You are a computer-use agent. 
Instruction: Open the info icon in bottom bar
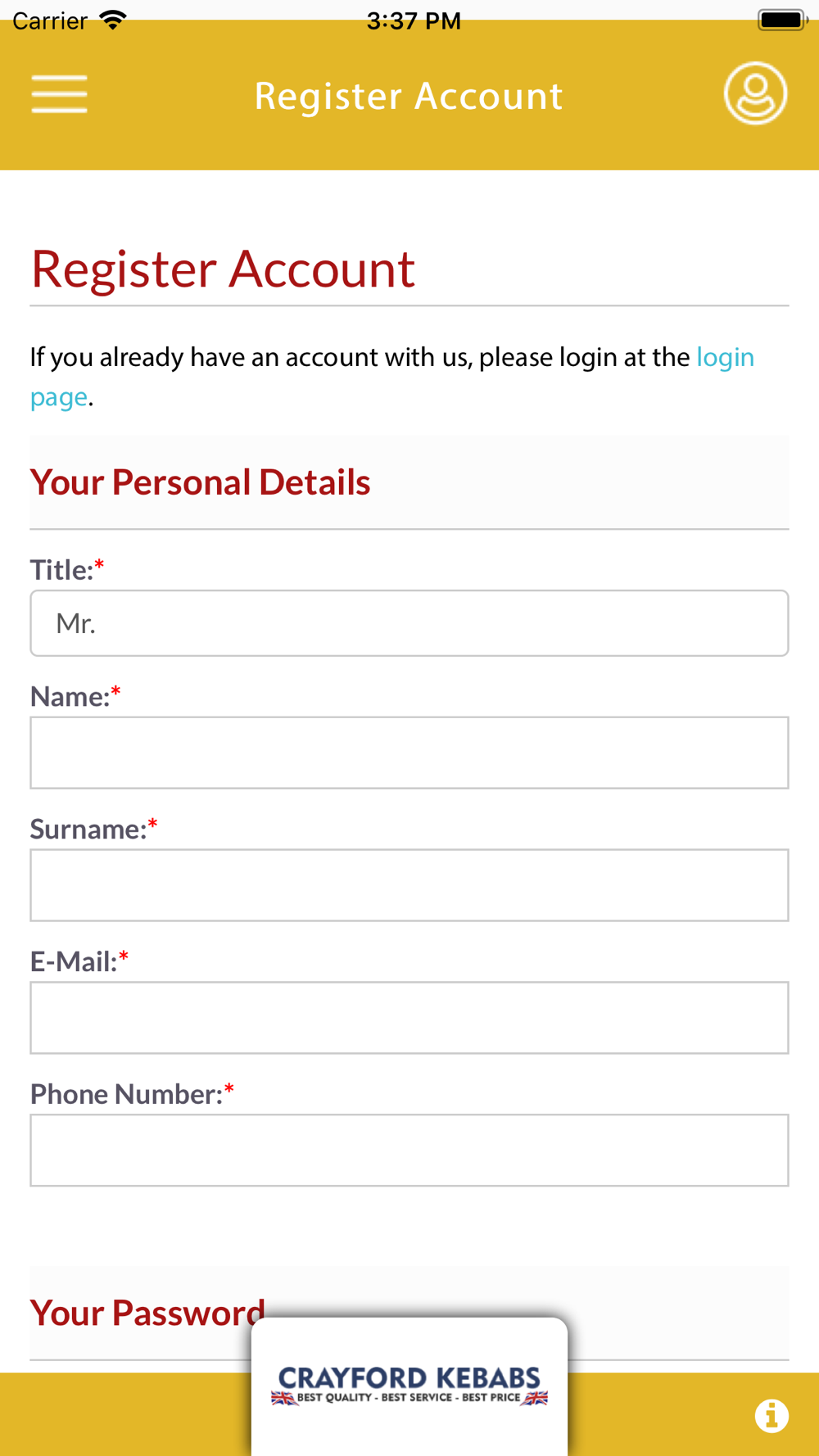(771, 1416)
